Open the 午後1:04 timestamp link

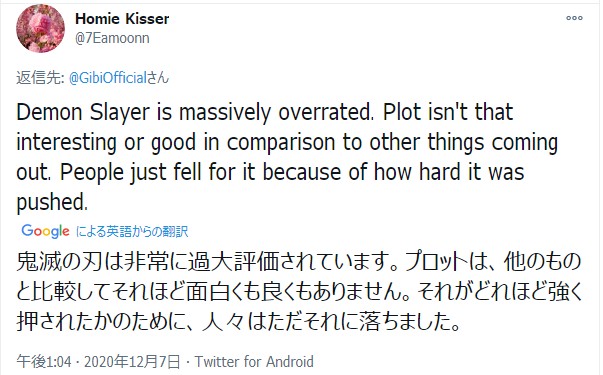point(44,362)
